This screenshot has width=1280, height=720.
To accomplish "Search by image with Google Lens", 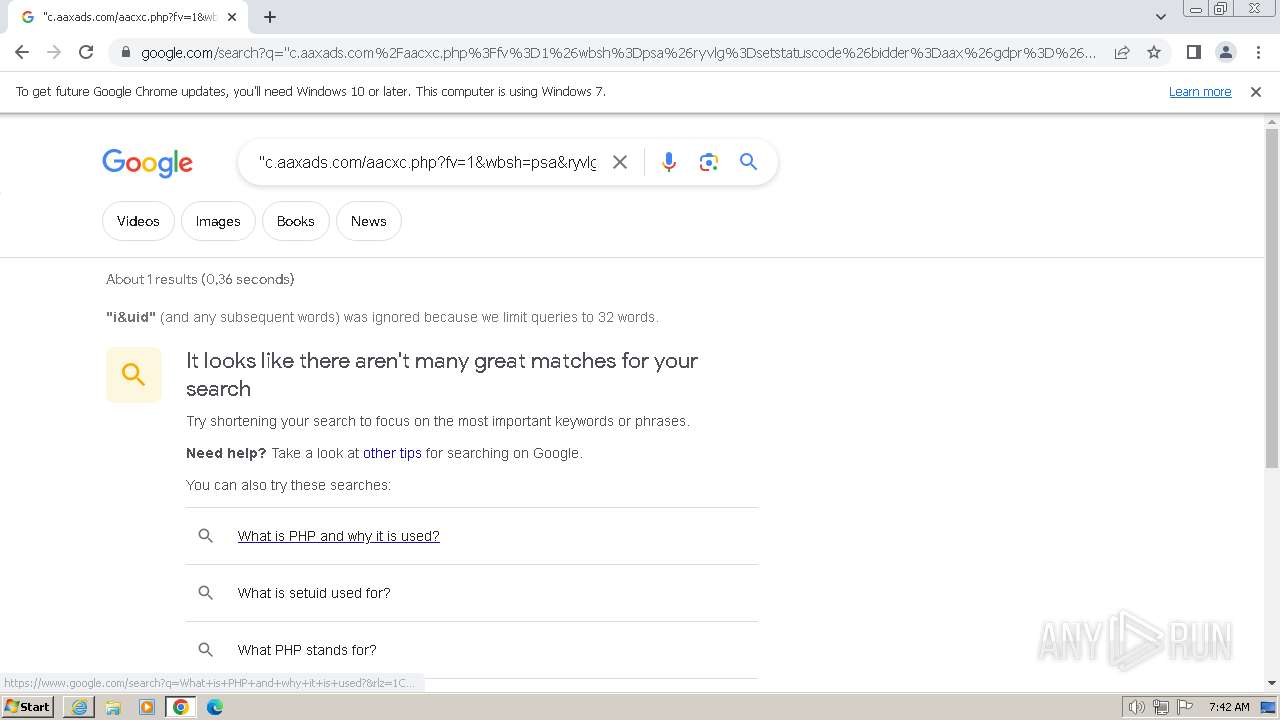I will [709, 162].
